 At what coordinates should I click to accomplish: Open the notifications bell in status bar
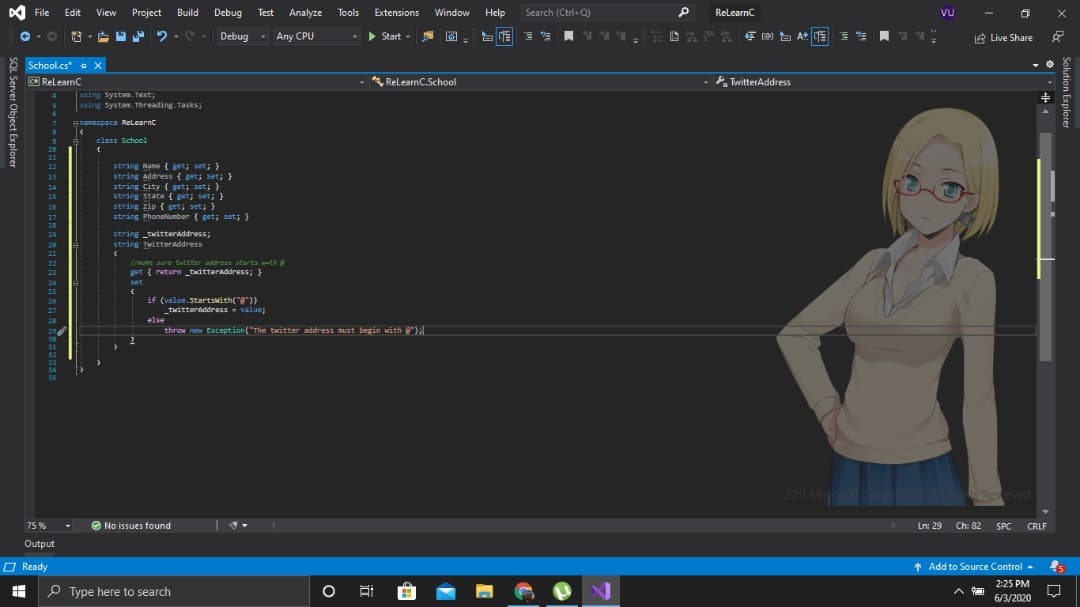tap(1054, 567)
